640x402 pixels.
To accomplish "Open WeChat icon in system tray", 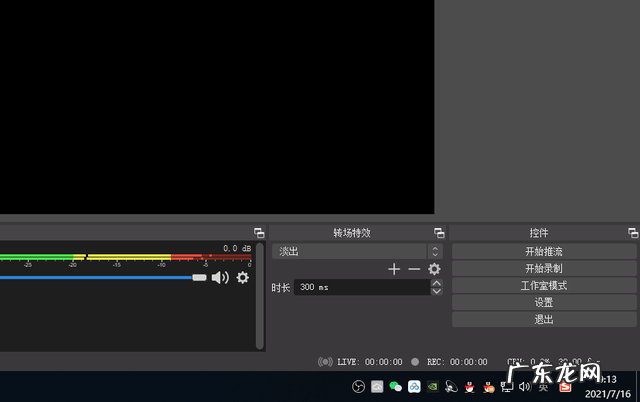I will coord(395,386).
